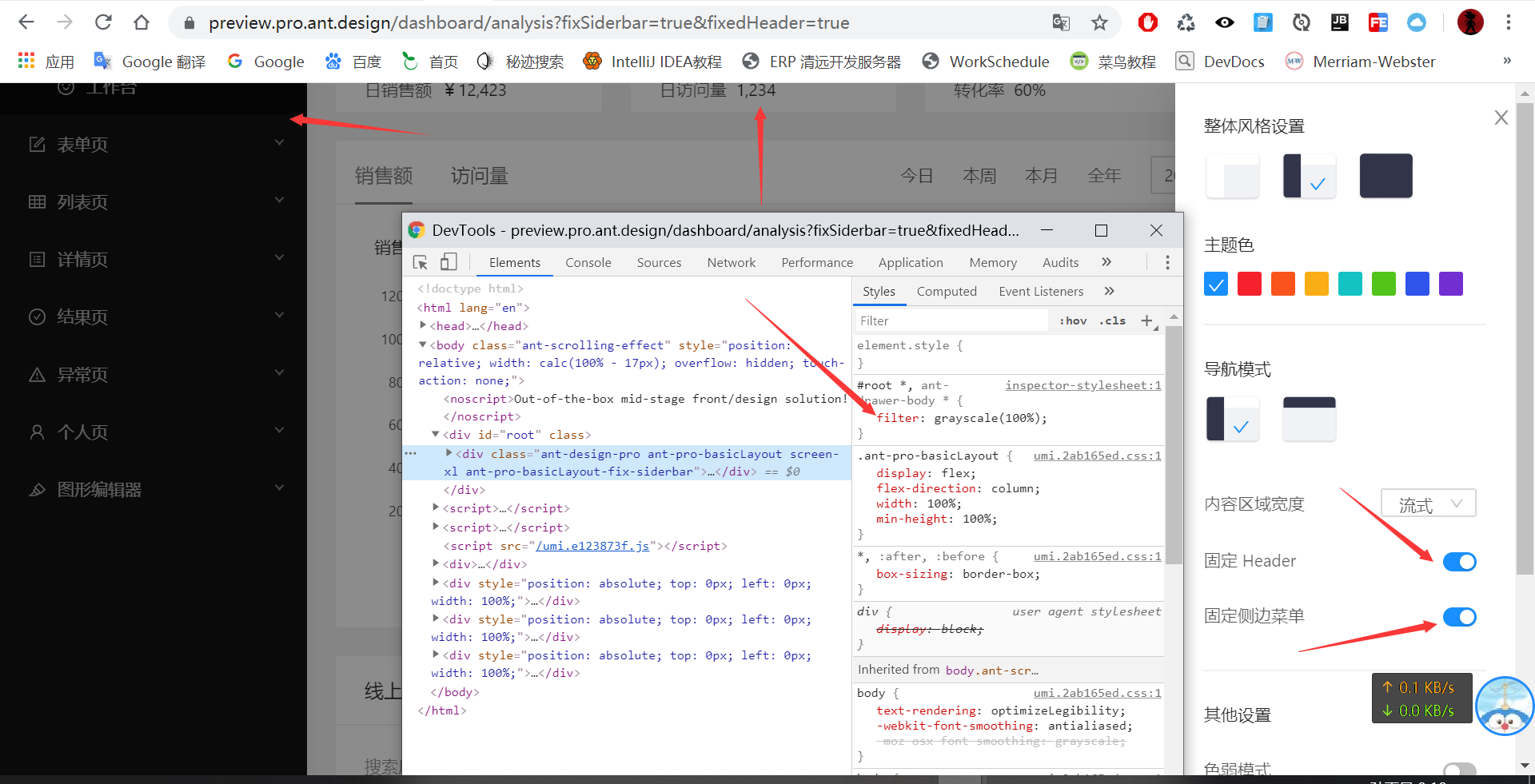Toggle the device toolbar in DevTools
1535x784 pixels.
[x=449, y=262]
